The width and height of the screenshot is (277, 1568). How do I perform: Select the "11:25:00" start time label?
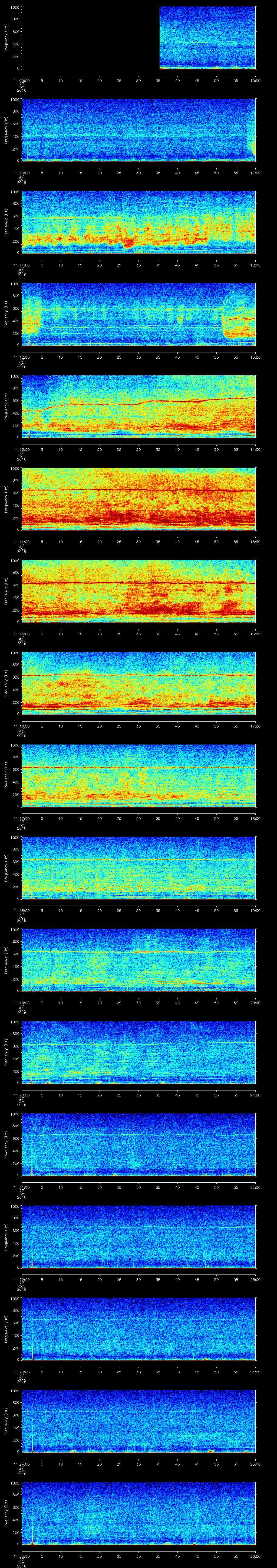tap(22, 1556)
